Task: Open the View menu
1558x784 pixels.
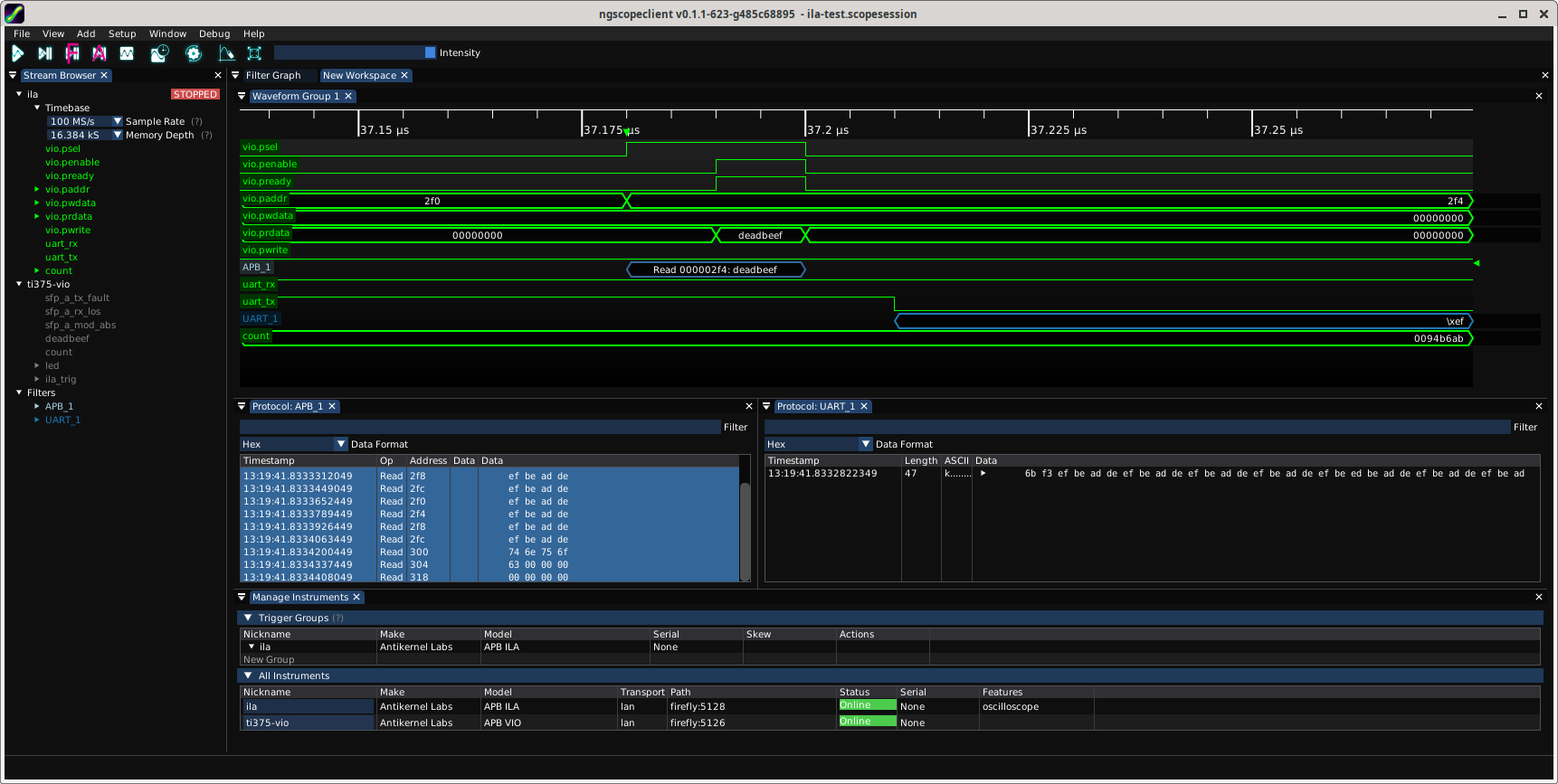Action: pyautogui.click(x=53, y=34)
